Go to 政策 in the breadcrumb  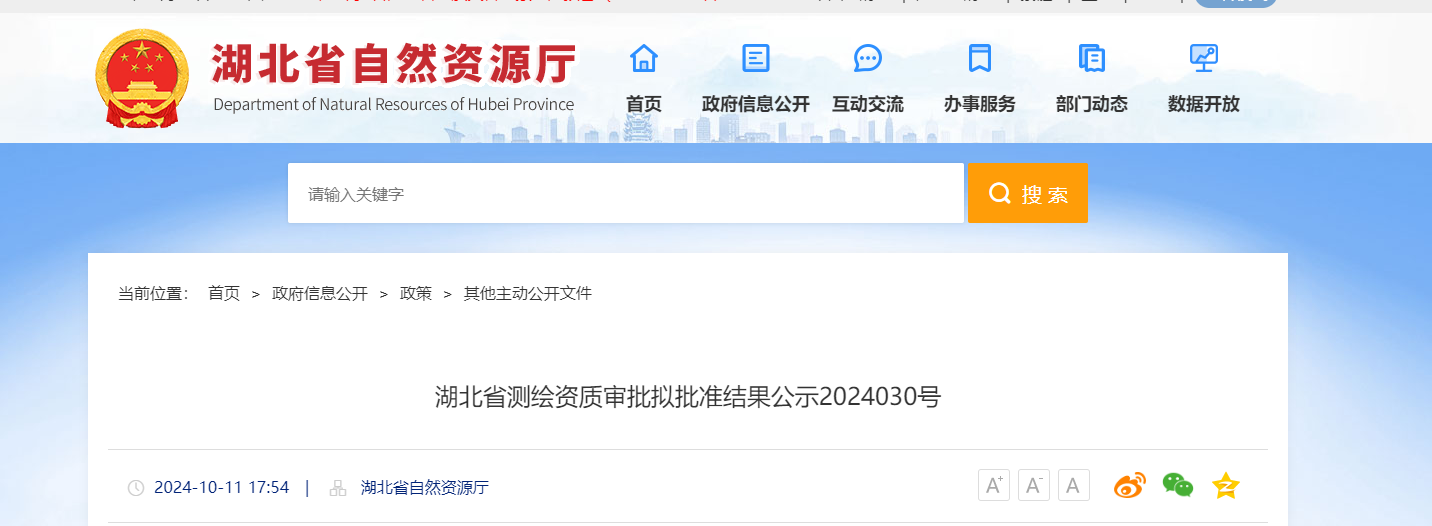click(416, 294)
